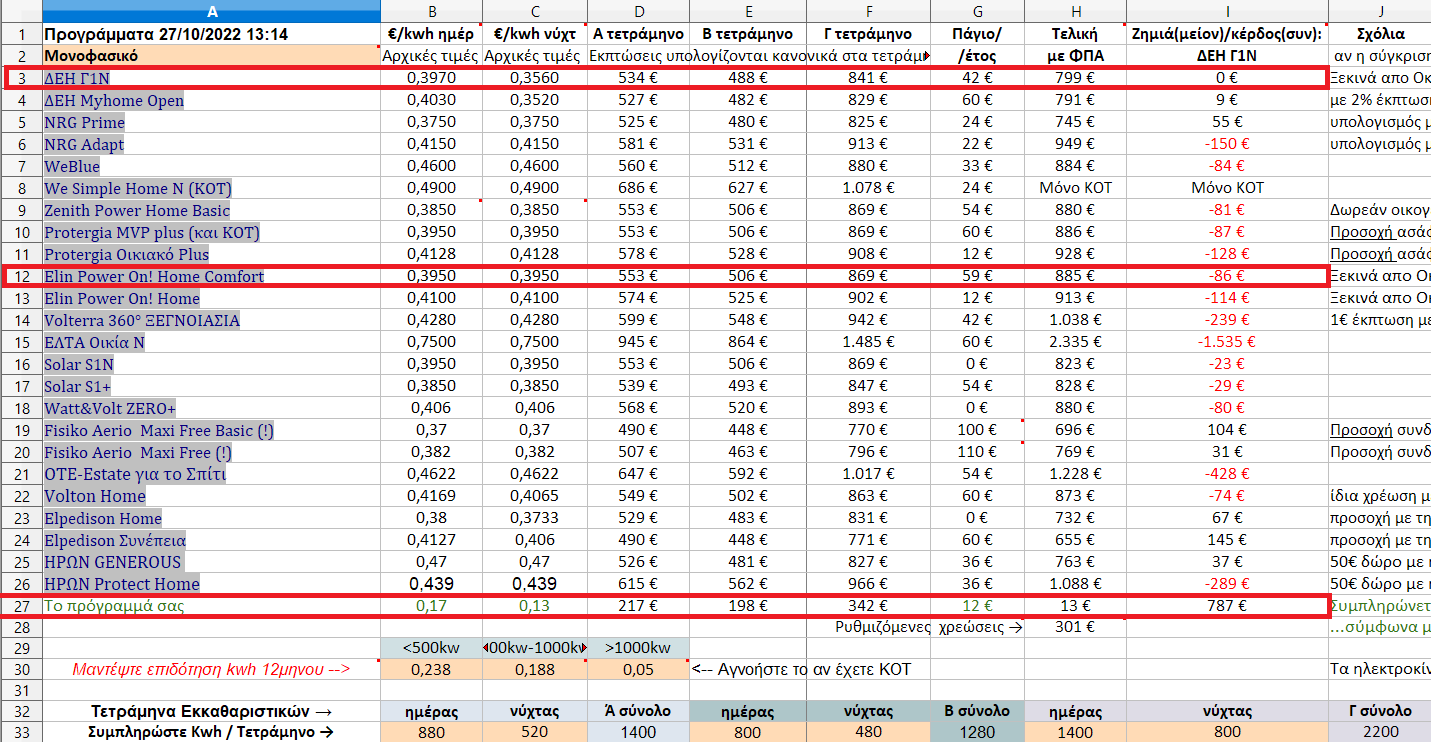Select the 'Β σύνολο' header cell

click(x=976, y=711)
